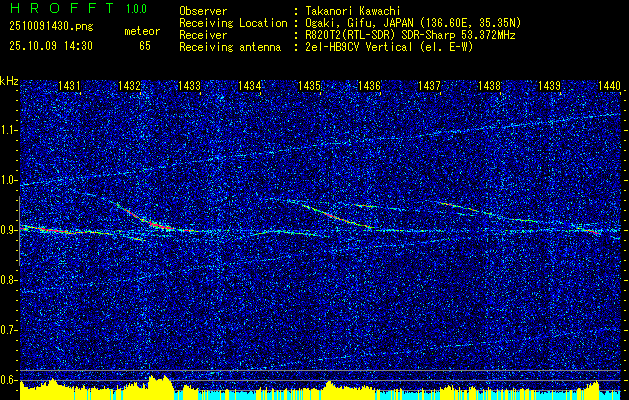629x400 pixels.
Task: Click location Ogaki, Gifu, JAPAN text
Action: (413, 23)
